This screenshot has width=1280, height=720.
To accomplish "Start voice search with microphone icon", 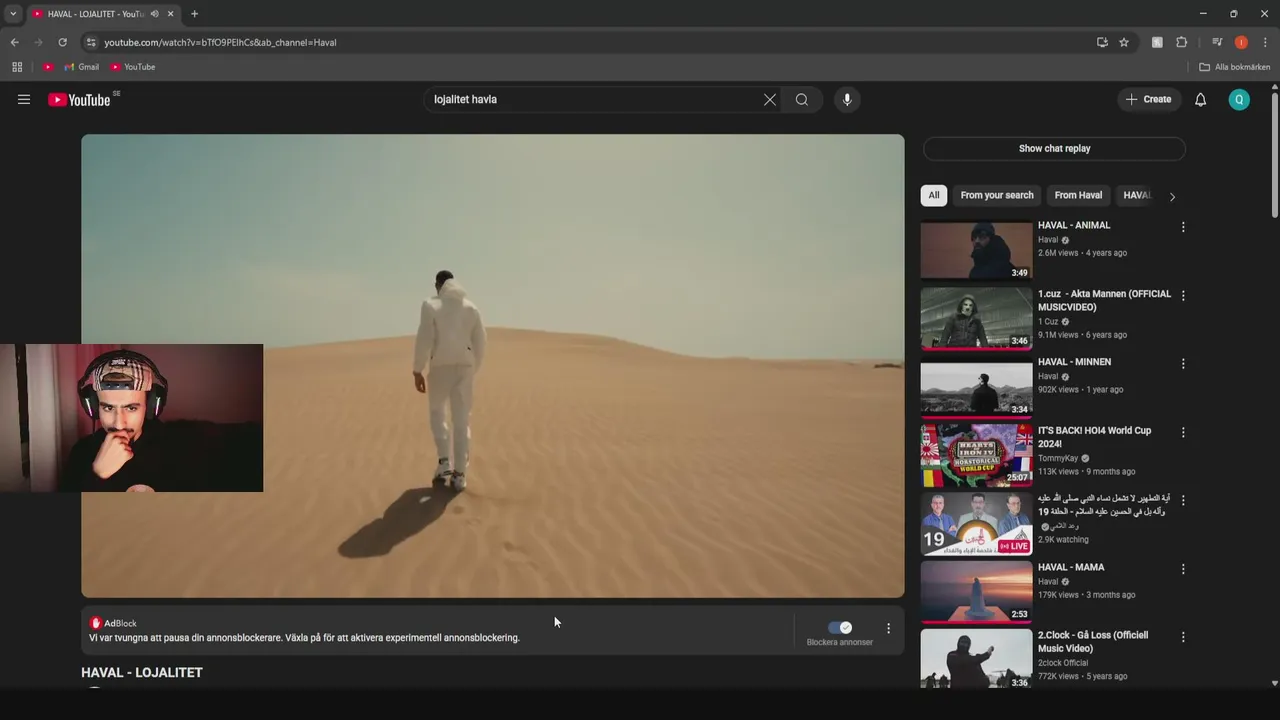I will point(847,99).
